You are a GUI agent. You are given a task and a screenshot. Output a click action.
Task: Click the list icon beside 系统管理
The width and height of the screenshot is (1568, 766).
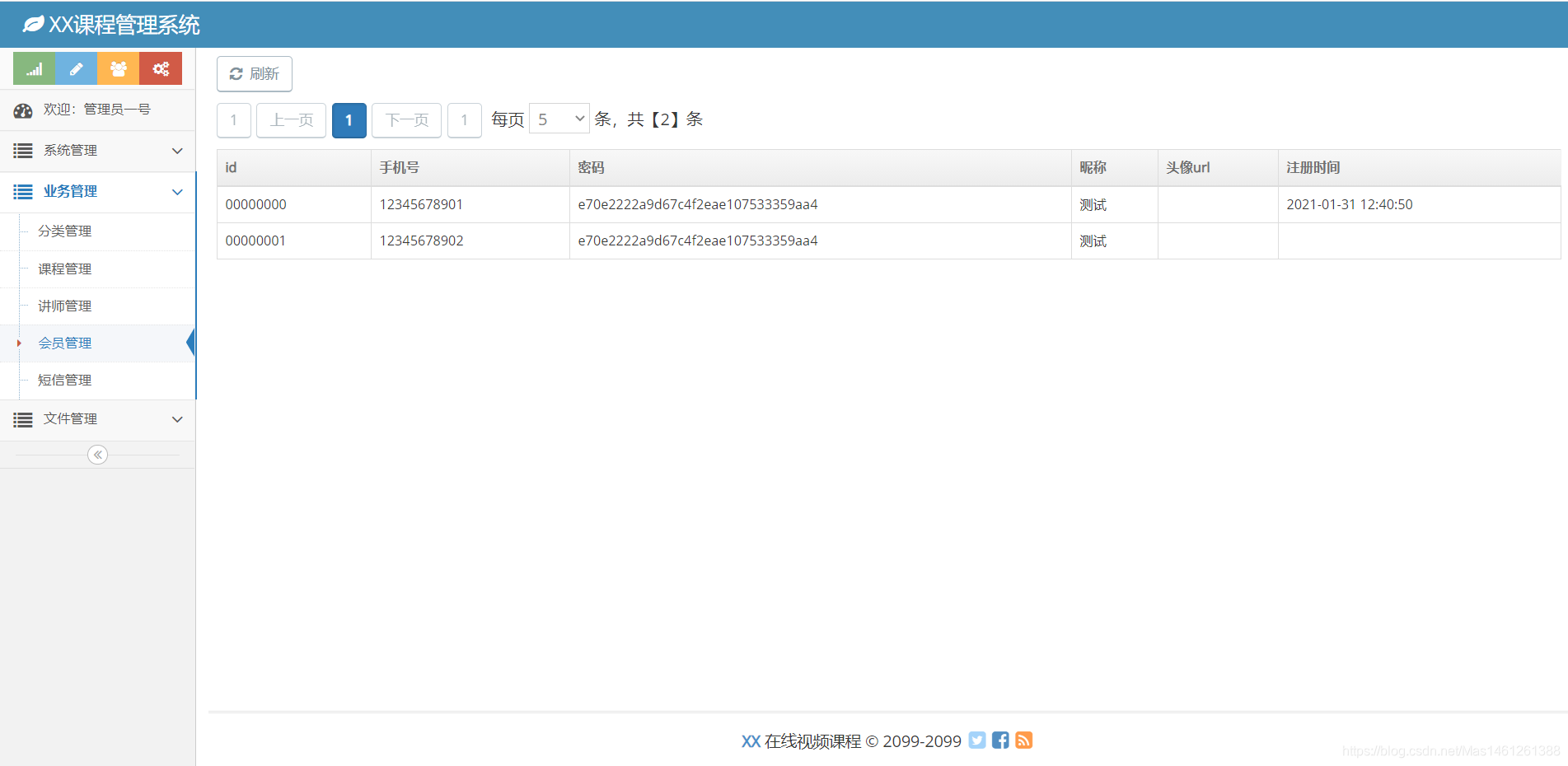[23, 151]
